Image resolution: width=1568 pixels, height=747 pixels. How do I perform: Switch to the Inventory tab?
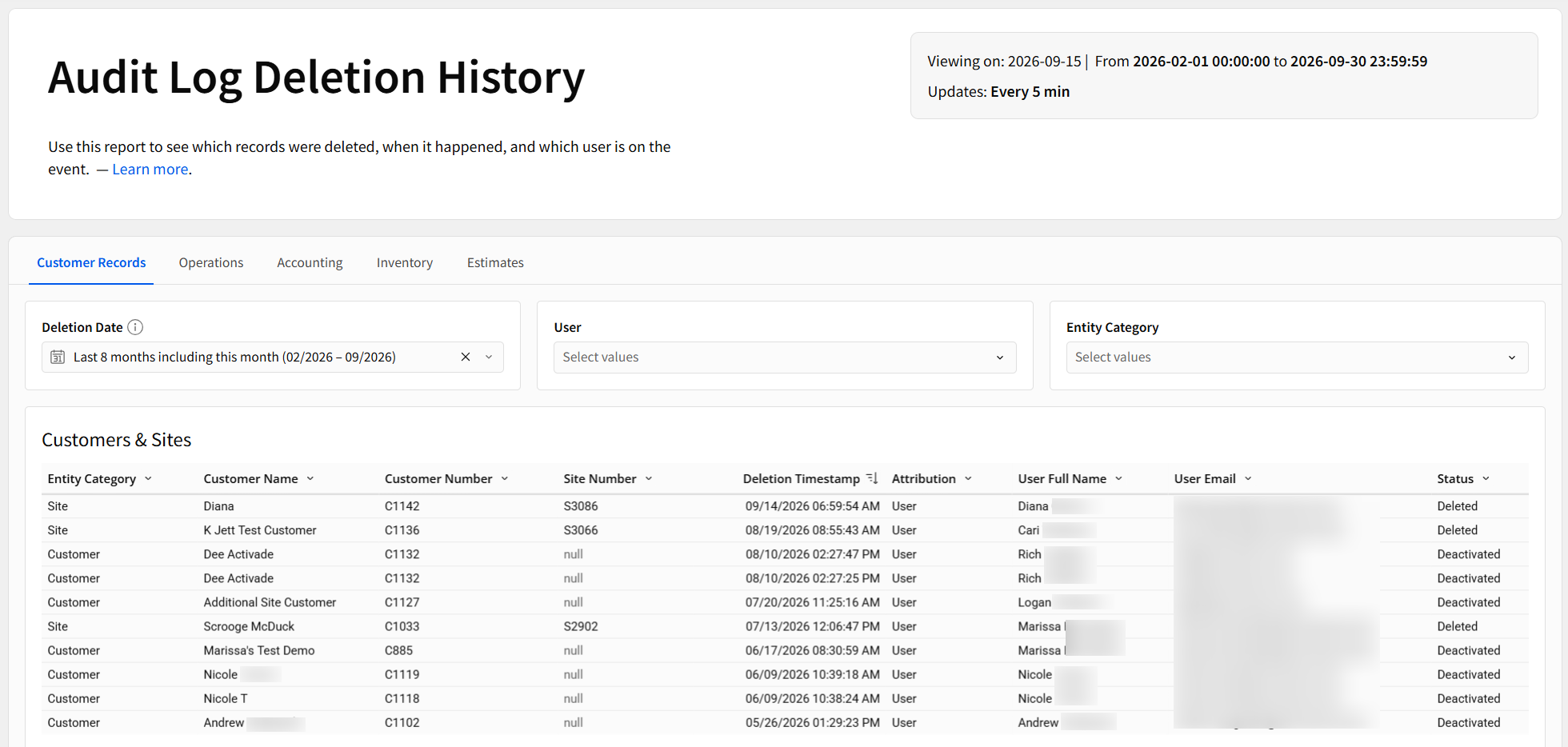click(405, 263)
